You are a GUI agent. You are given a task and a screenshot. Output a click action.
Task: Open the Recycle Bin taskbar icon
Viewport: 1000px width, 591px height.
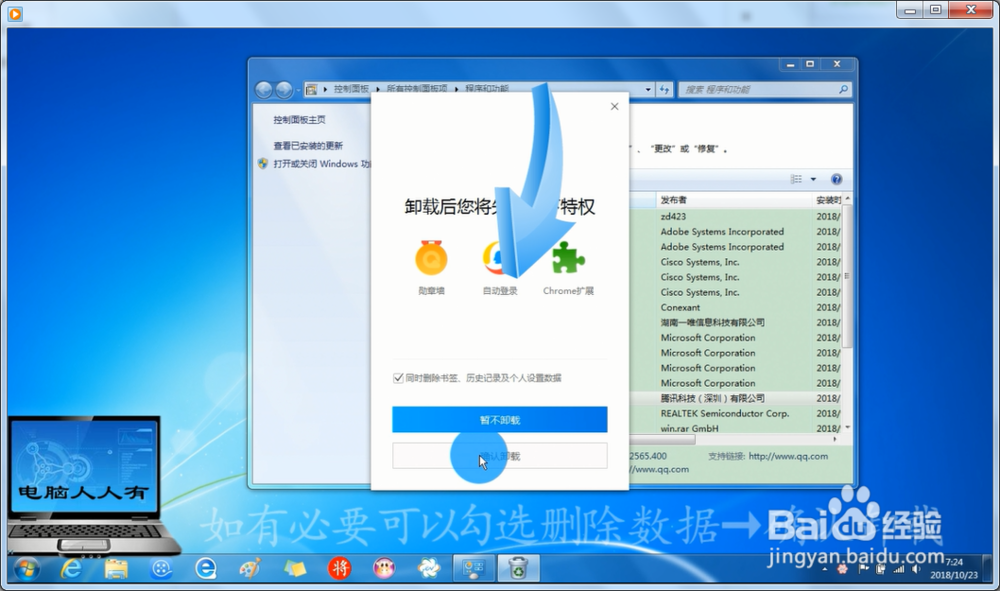518,568
